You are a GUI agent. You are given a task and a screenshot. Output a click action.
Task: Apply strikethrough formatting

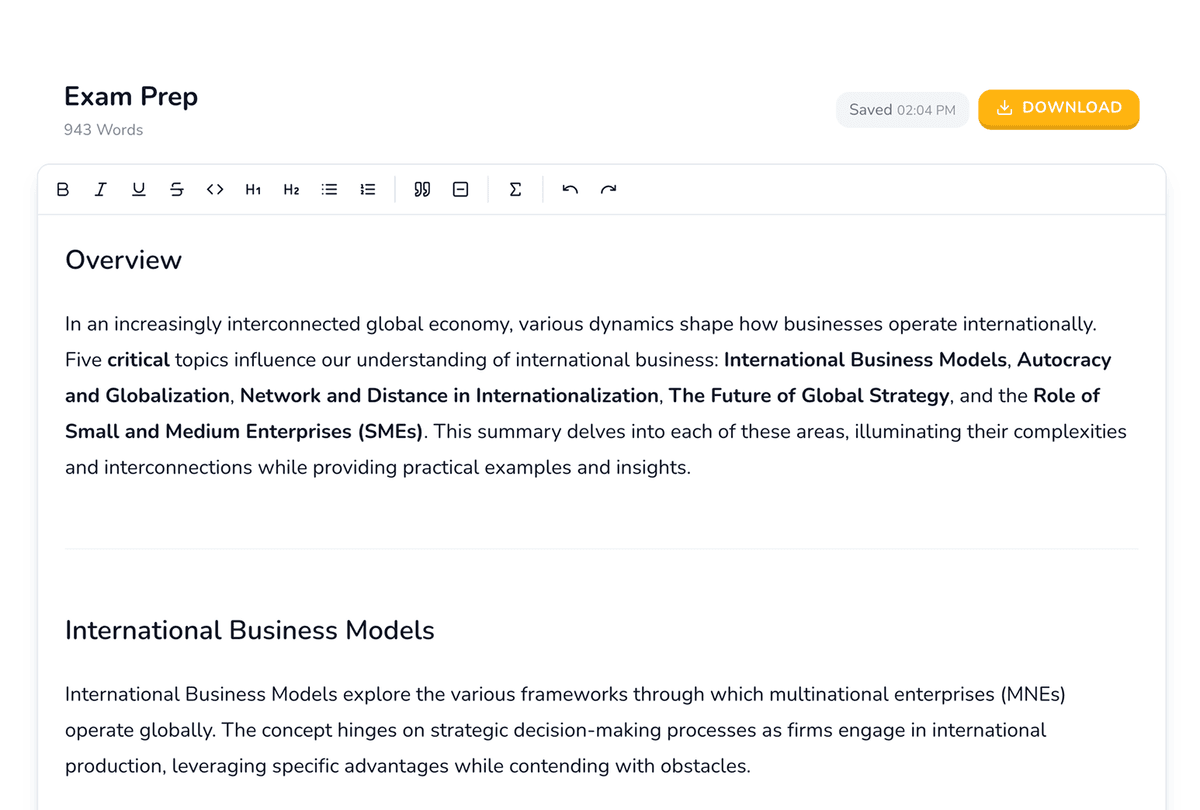coord(177,189)
